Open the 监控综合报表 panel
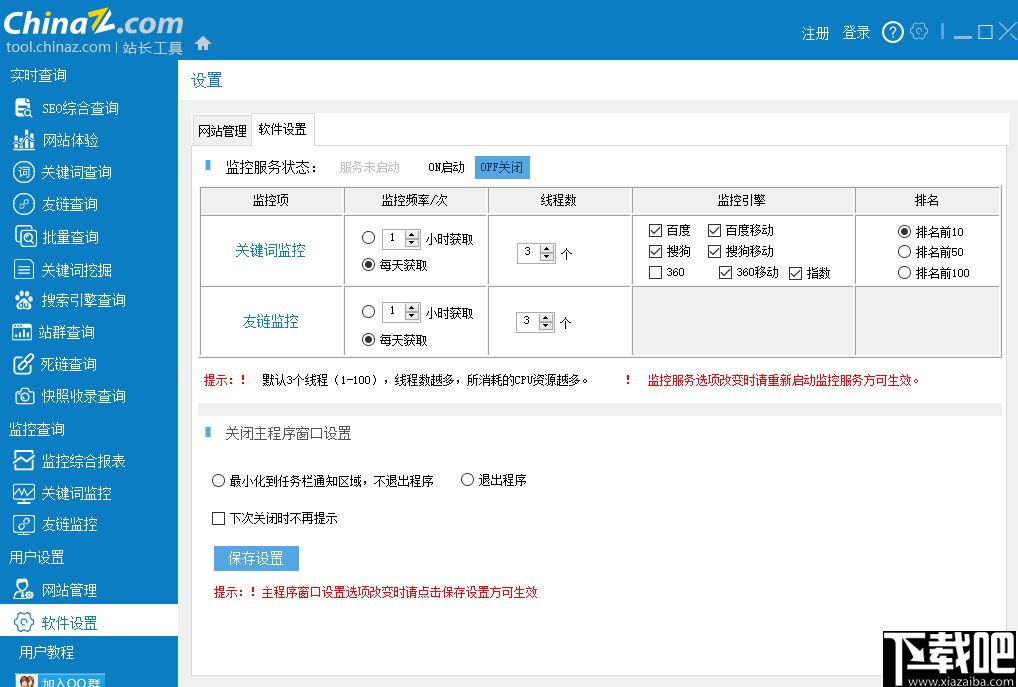The height and width of the screenshot is (687, 1018). 84,461
